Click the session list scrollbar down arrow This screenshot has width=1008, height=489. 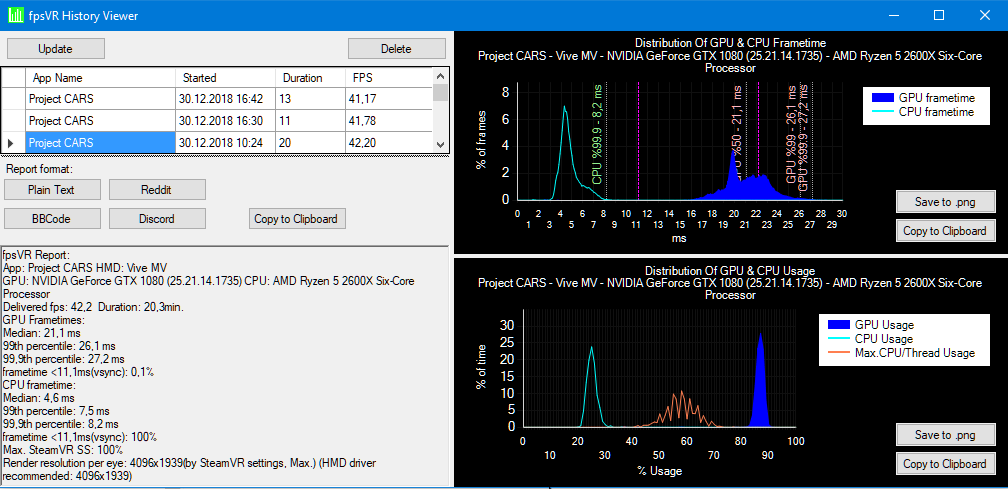(440, 146)
